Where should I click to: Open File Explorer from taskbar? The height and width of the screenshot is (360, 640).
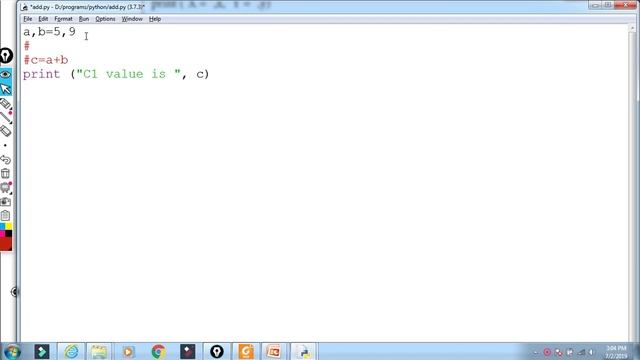click(99, 351)
